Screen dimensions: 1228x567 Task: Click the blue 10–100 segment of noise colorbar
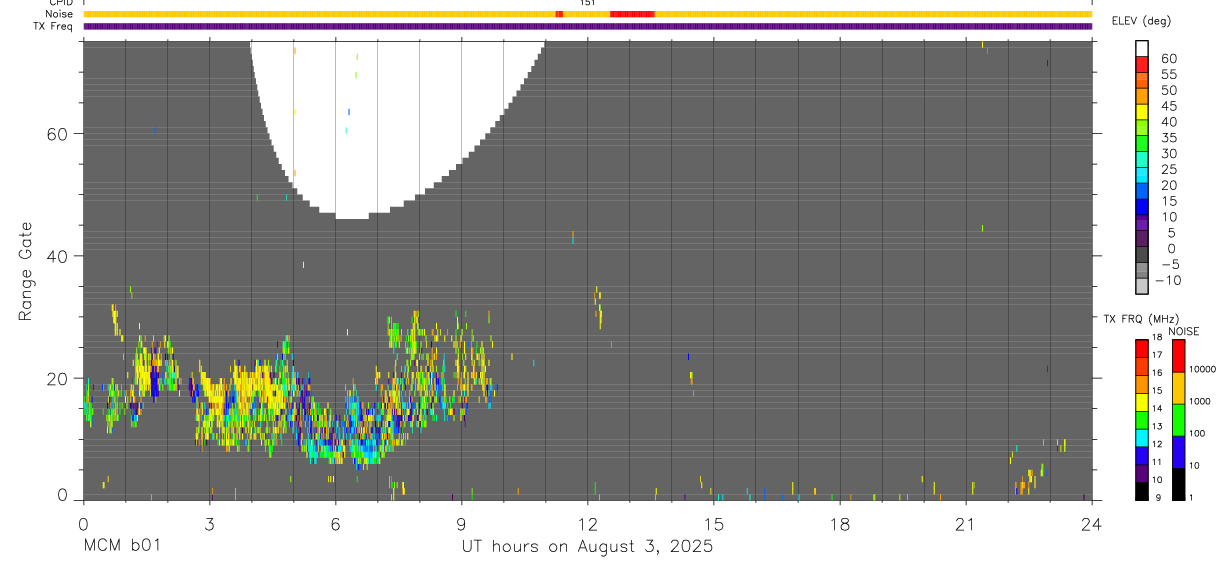pos(1178,450)
